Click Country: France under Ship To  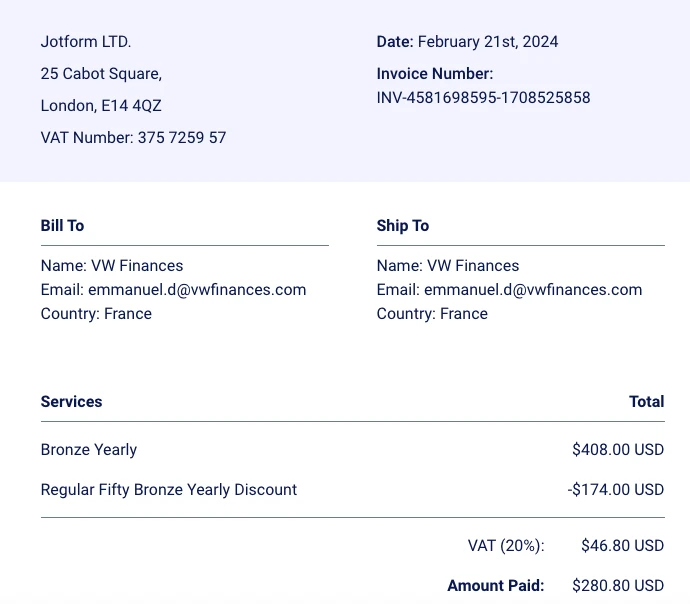coord(432,314)
